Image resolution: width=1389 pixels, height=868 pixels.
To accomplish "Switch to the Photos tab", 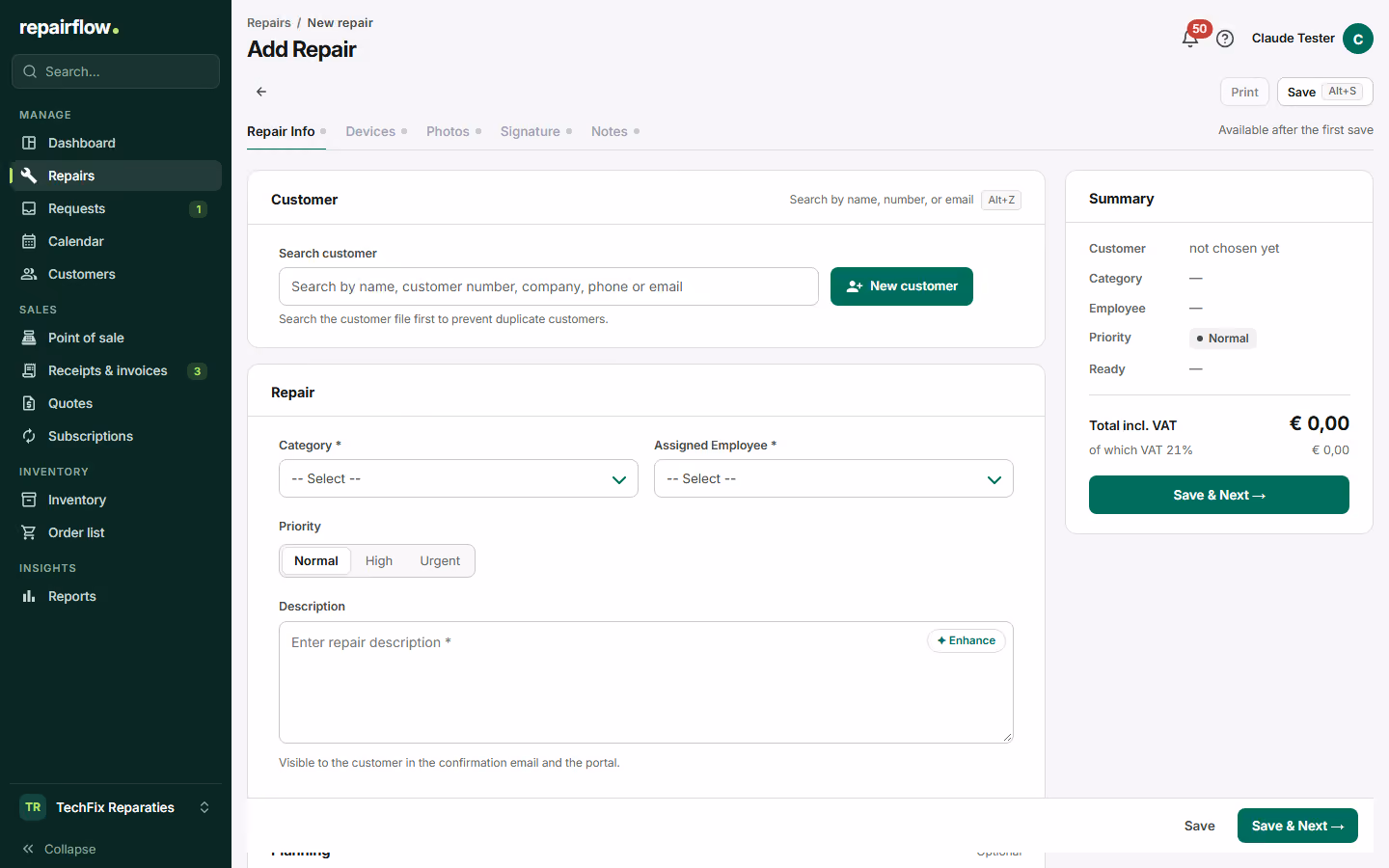I will pos(453,131).
